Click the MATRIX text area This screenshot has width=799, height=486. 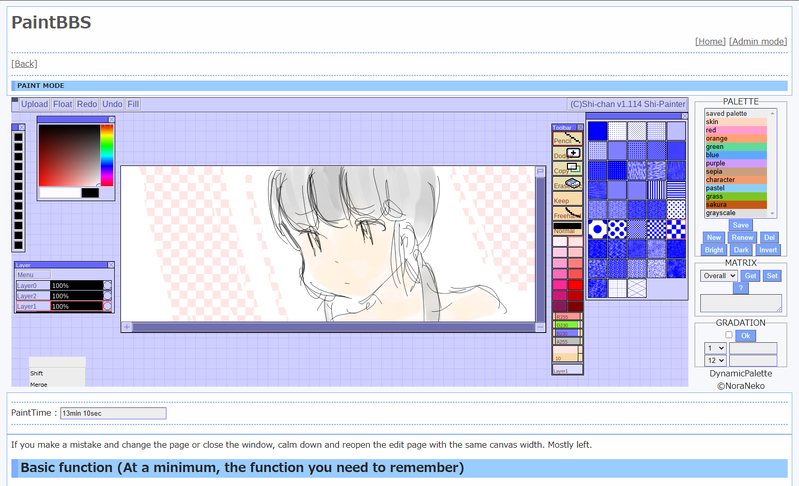click(740, 303)
